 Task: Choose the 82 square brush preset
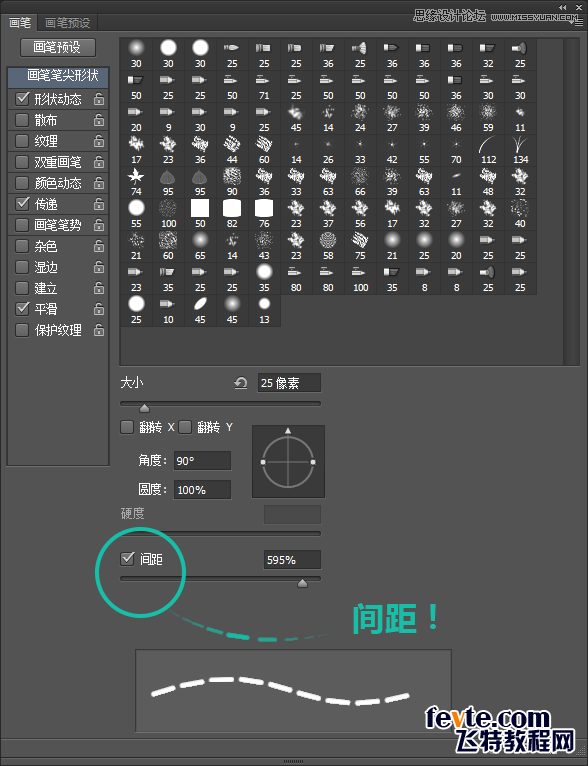coord(232,214)
